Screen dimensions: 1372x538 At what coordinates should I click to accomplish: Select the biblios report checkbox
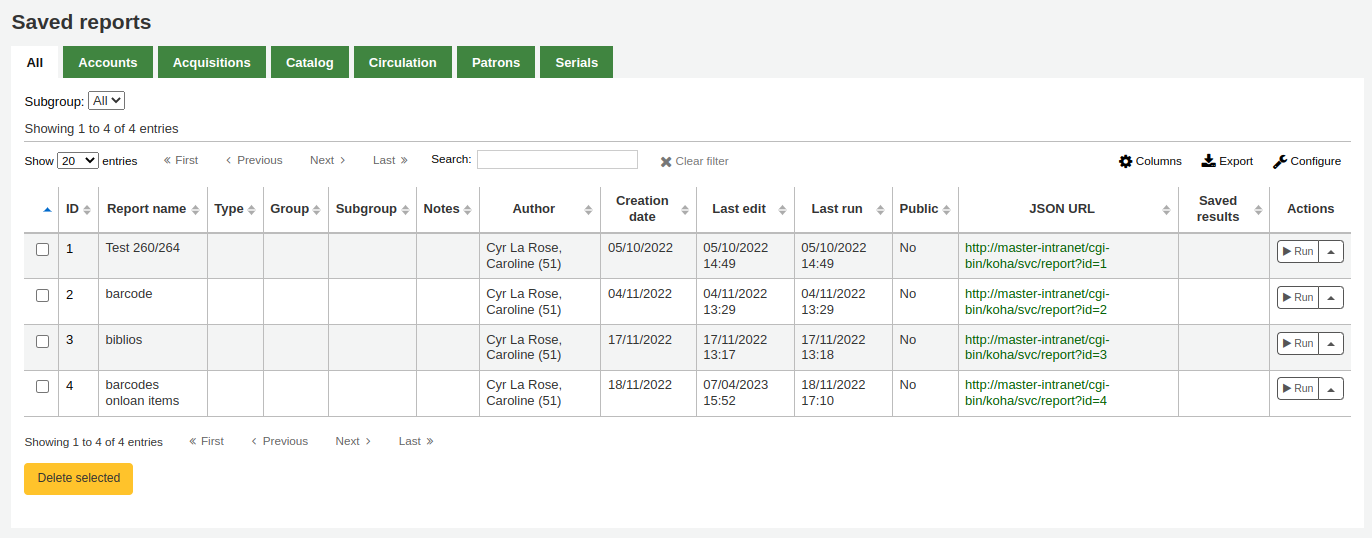42,341
